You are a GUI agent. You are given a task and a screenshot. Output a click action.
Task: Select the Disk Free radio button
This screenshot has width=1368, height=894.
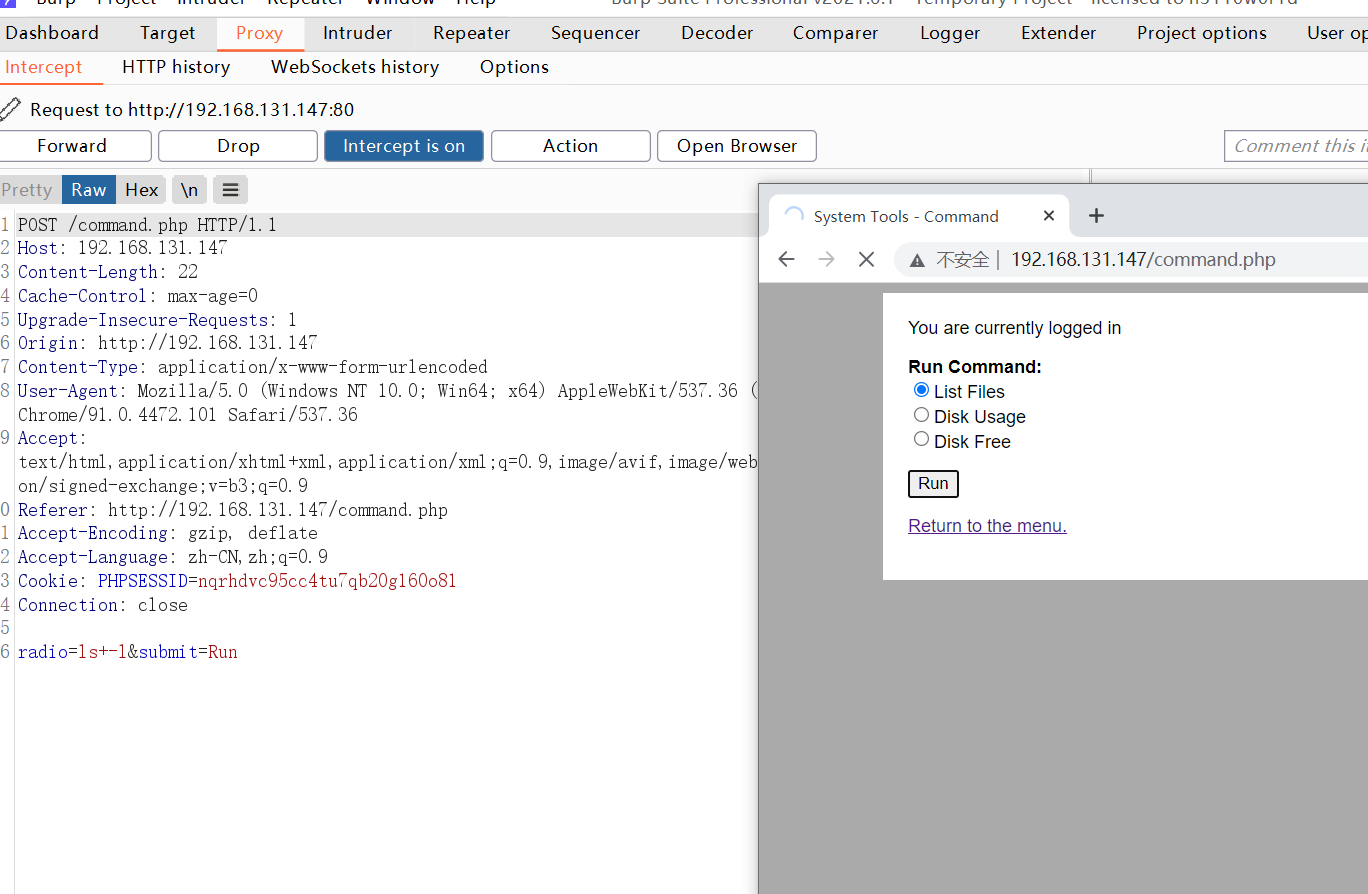[x=921, y=439]
